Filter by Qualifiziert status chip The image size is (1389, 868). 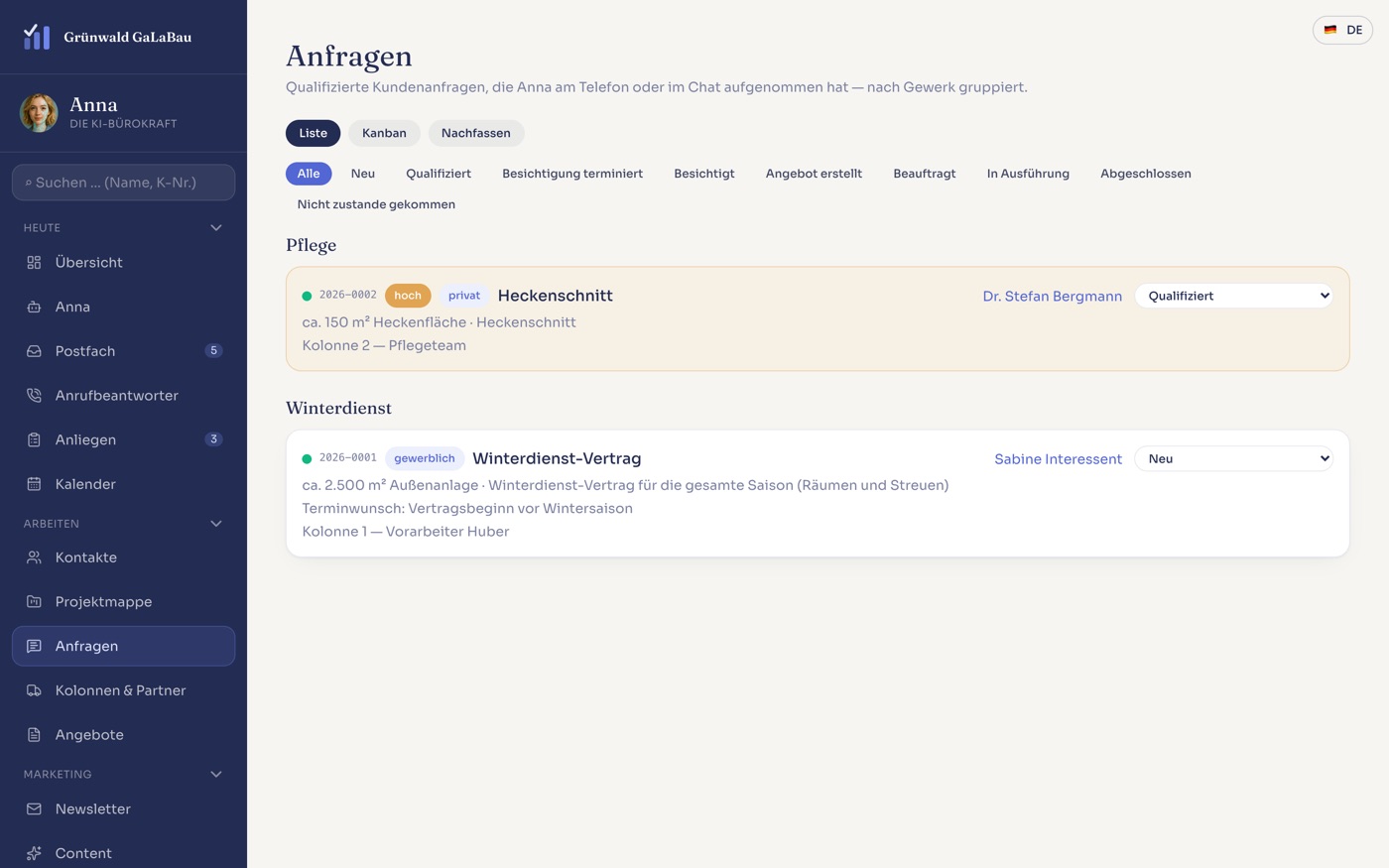click(x=439, y=174)
